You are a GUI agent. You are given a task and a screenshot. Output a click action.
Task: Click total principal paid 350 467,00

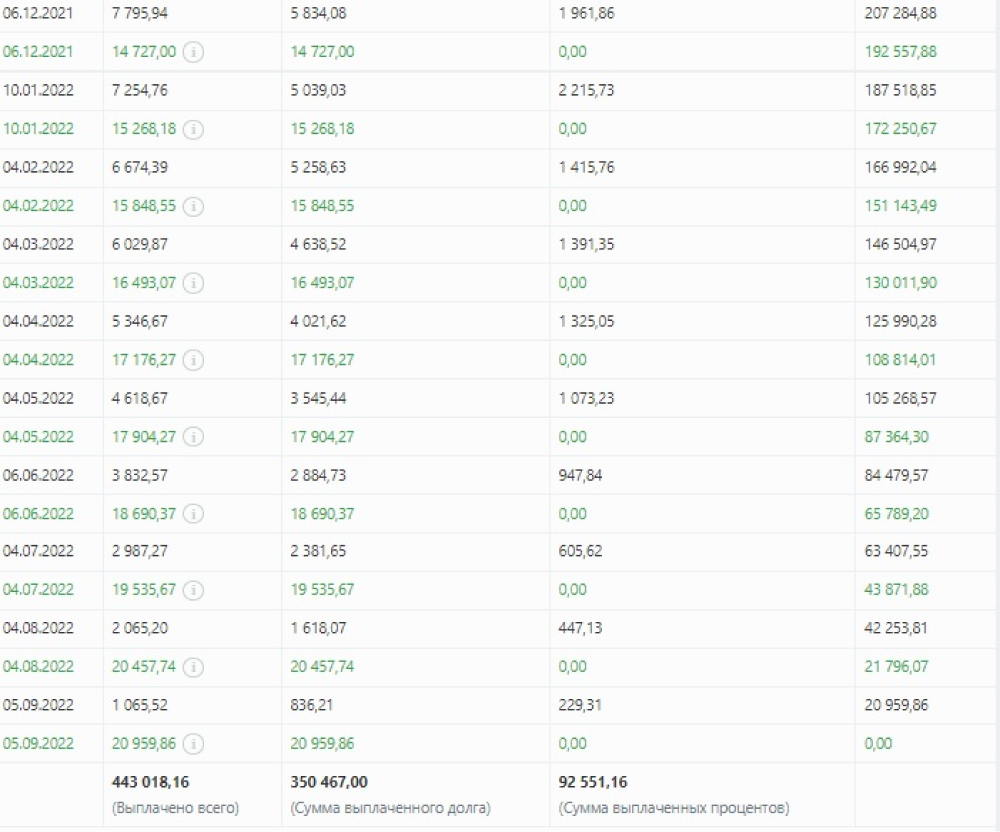click(329, 782)
